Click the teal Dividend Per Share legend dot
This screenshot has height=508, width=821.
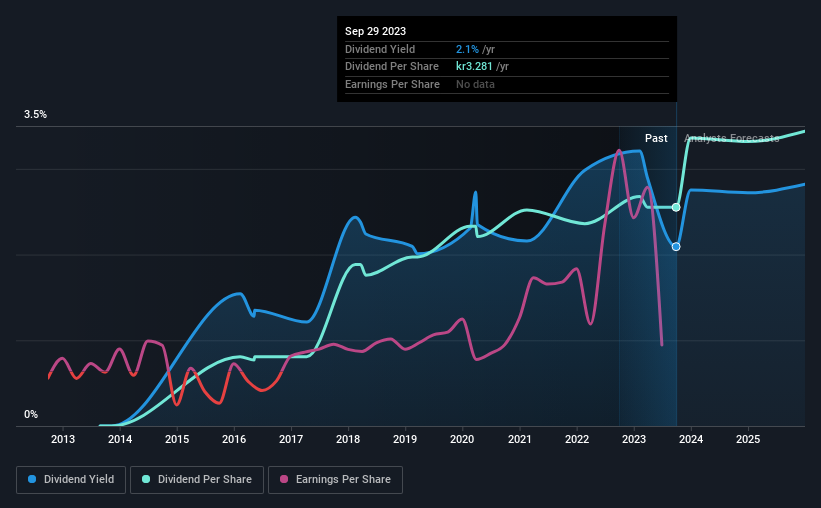146,479
